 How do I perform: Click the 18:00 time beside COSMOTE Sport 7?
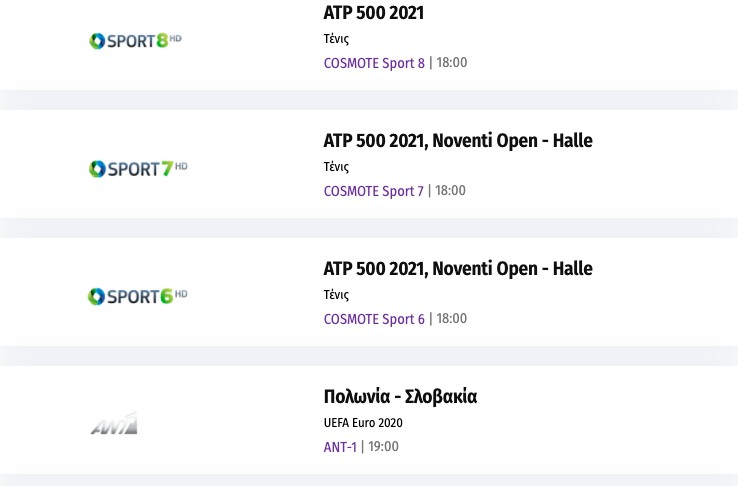pyautogui.click(x=451, y=191)
